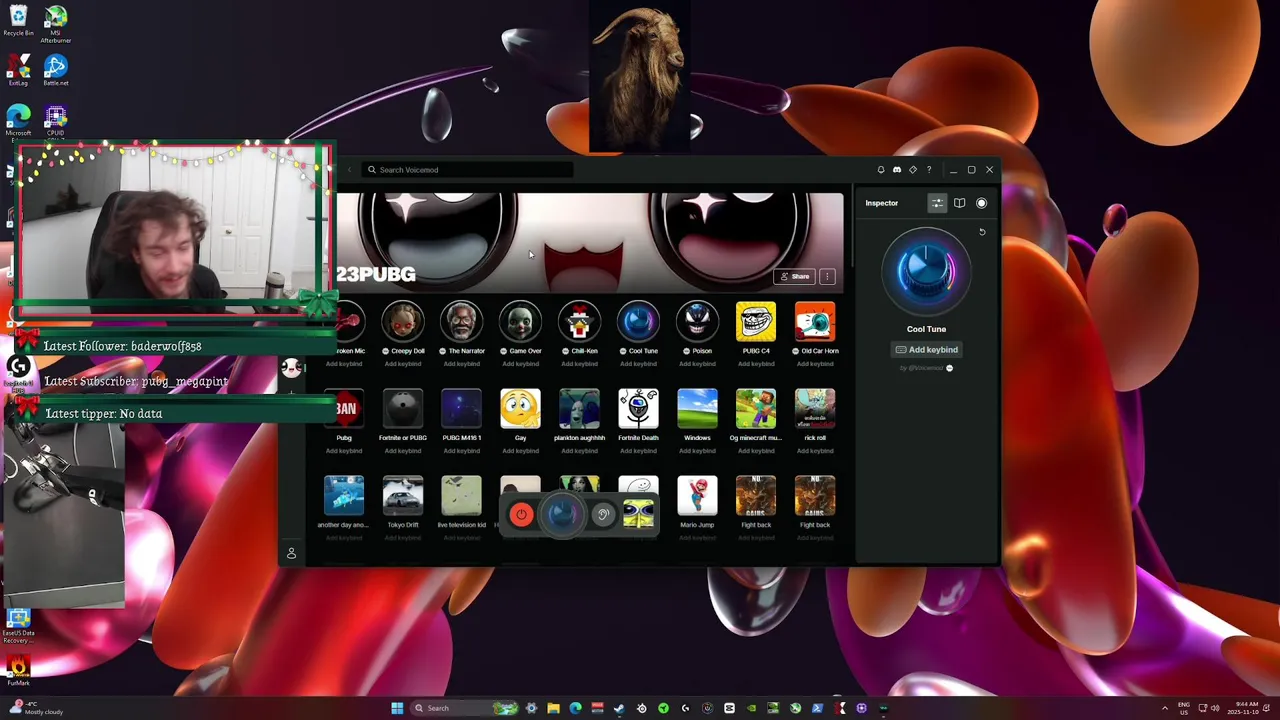Open File Explorer from taskbar
Viewport: 1280px width, 720px height.
click(x=553, y=708)
